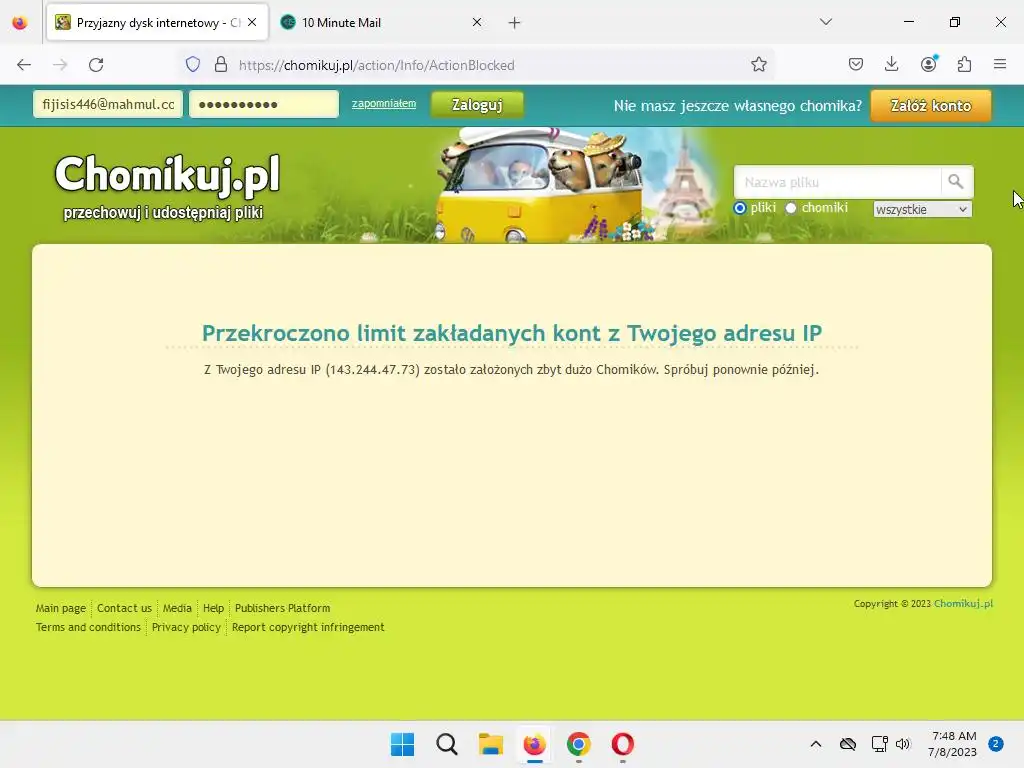Open the Chomikuj.pl logo homepage

pyautogui.click(x=167, y=186)
